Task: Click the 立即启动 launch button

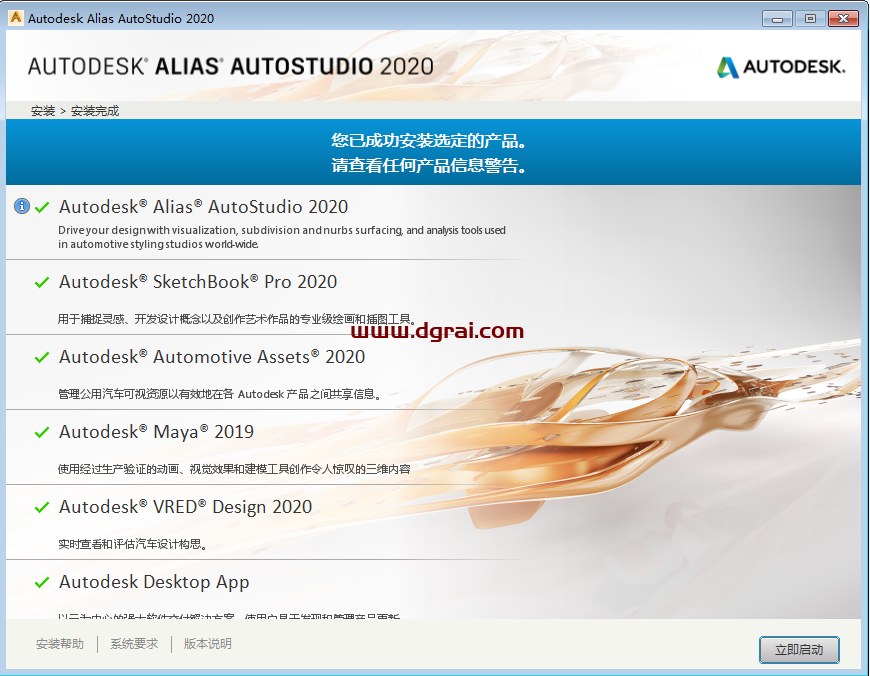Action: point(799,649)
